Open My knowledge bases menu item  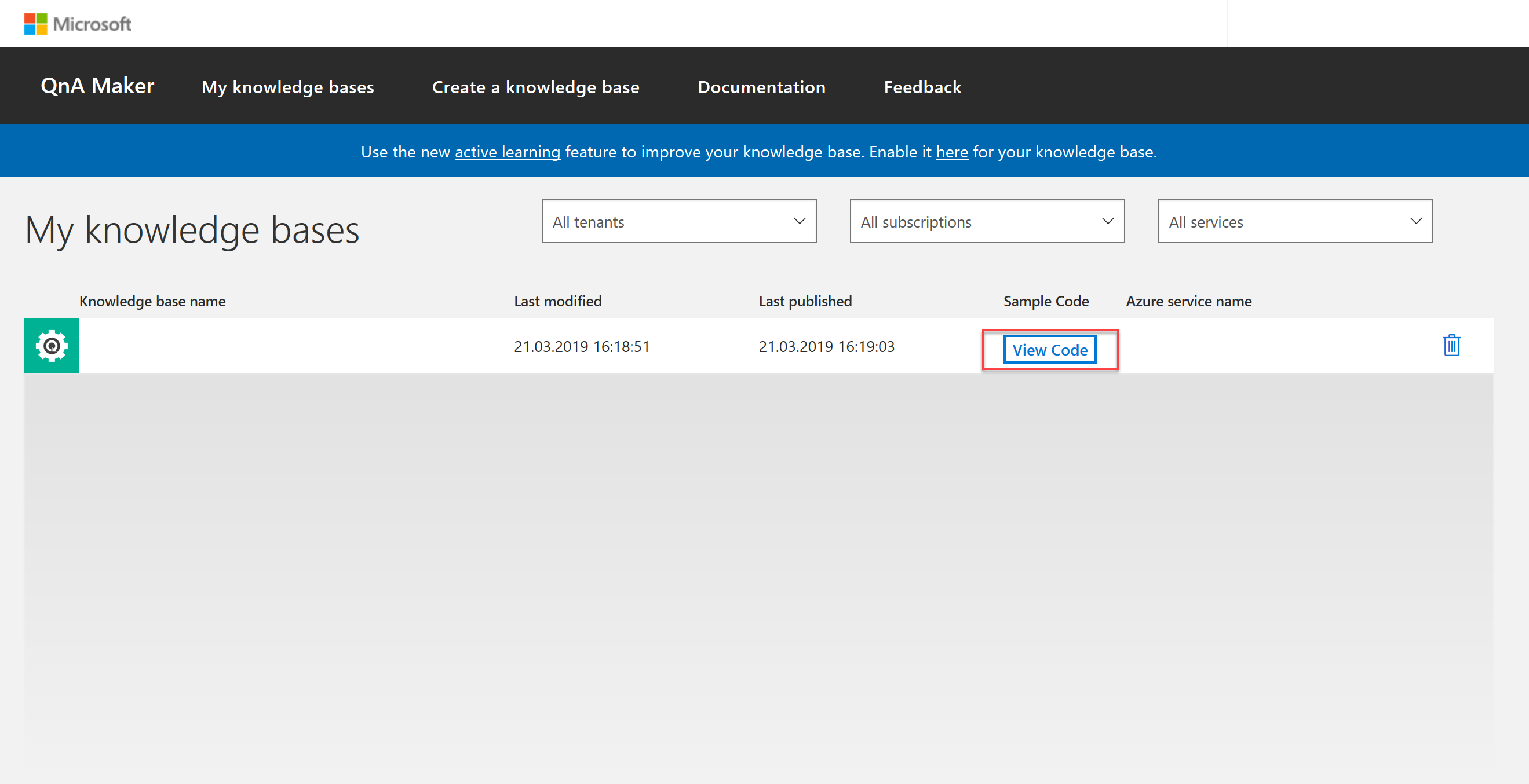(x=287, y=87)
